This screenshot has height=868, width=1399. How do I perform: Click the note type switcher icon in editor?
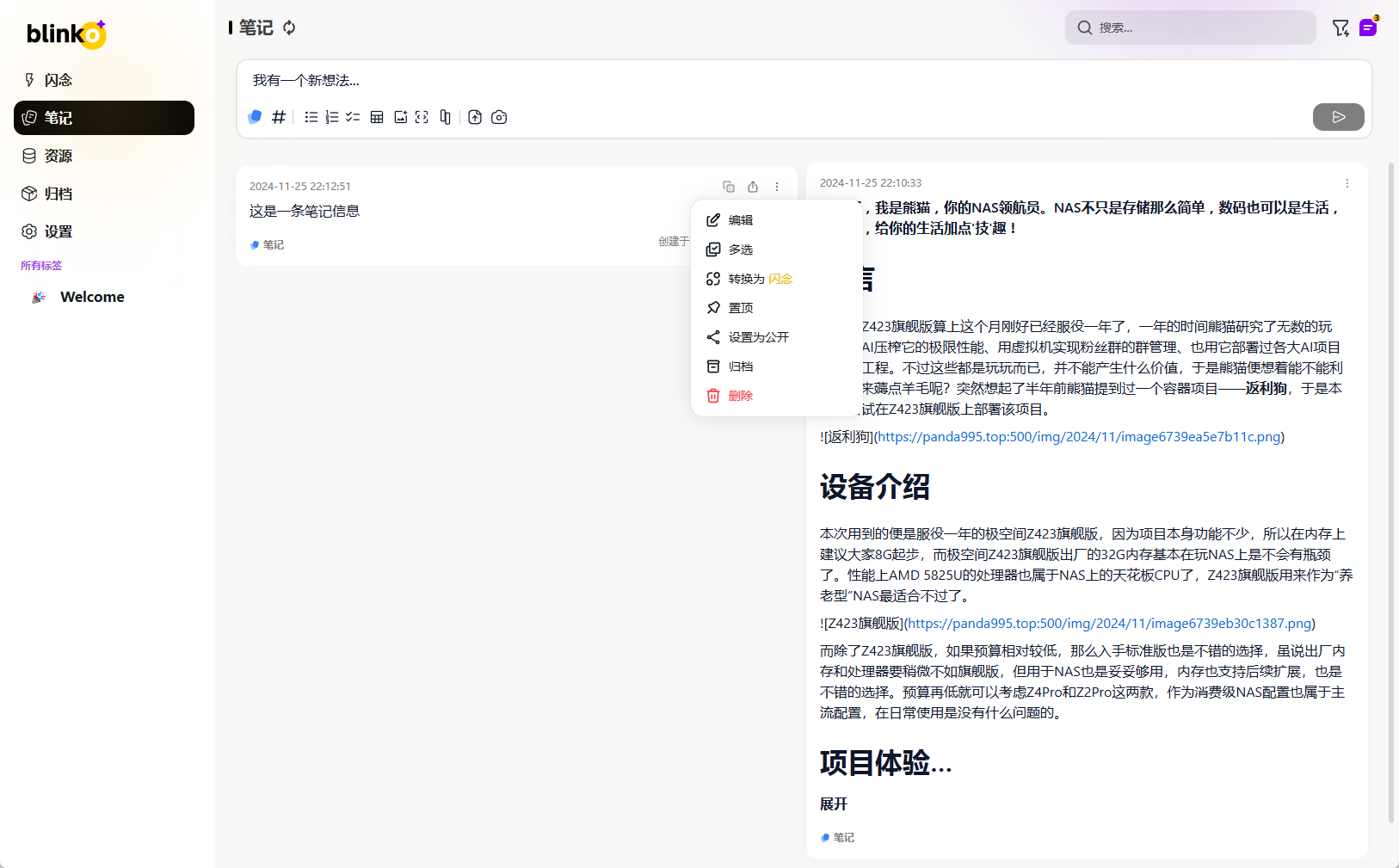point(255,117)
